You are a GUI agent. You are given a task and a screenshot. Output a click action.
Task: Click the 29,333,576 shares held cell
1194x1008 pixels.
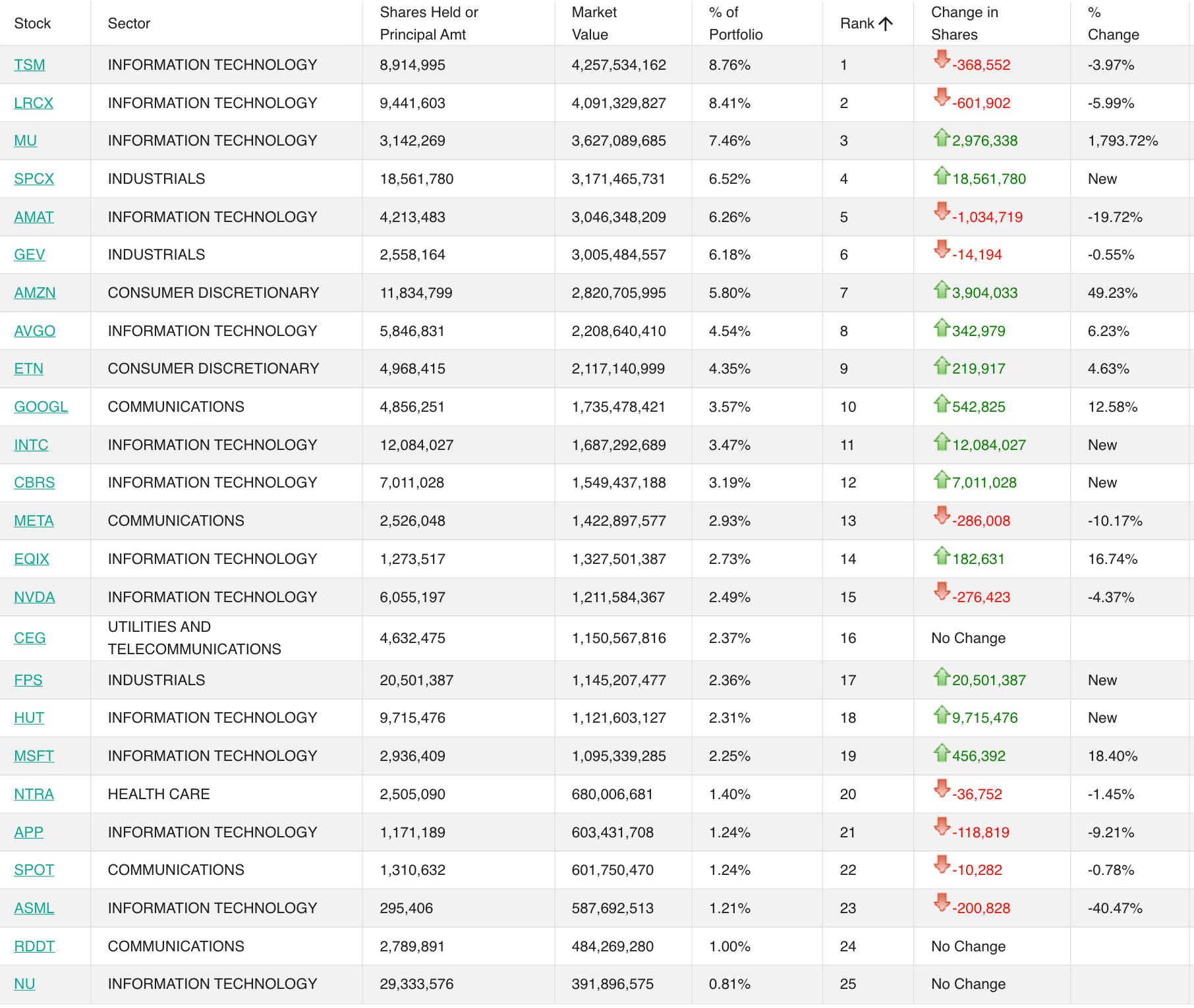(416, 984)
